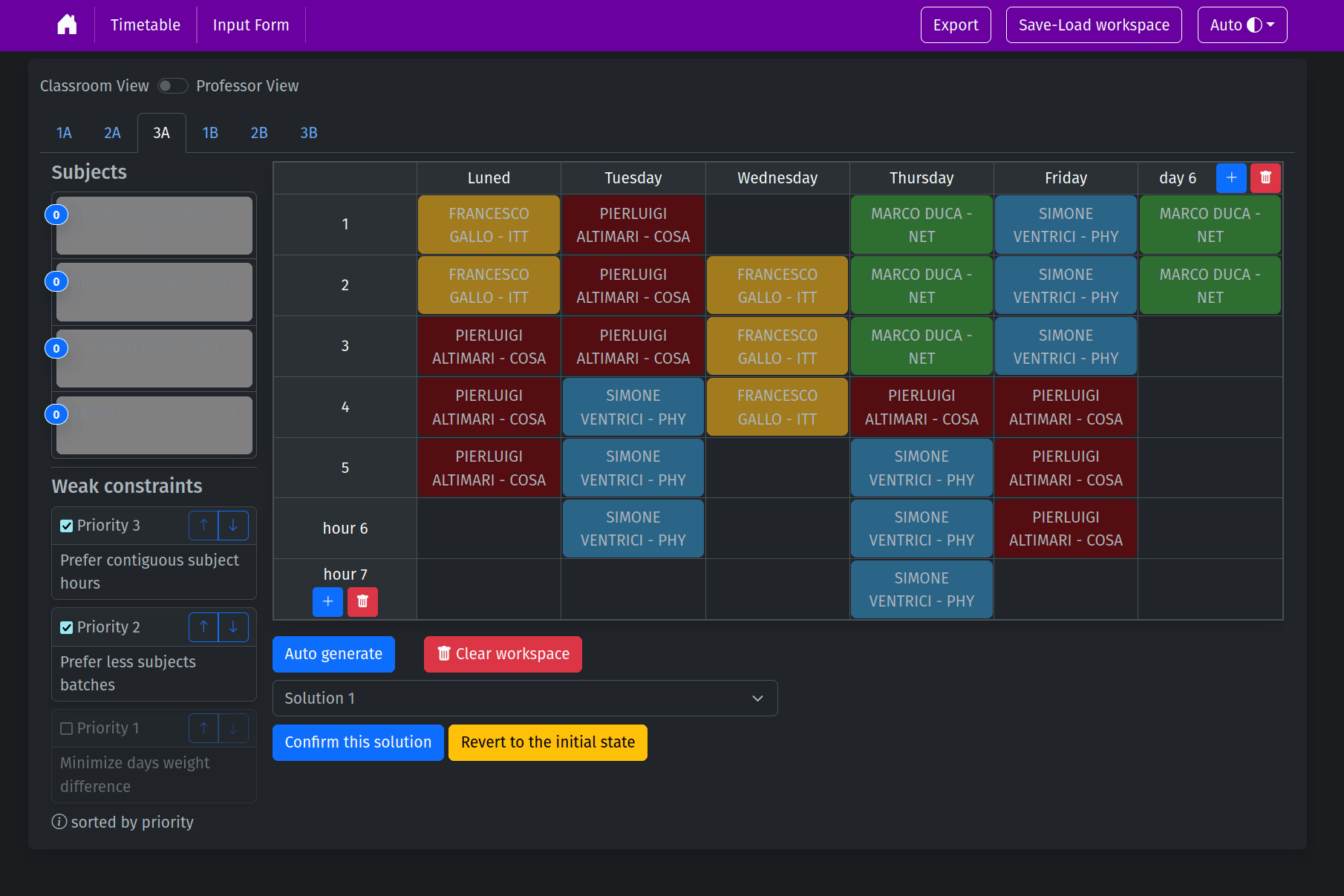Open the Timetable menu item
Image resolution: width=1344 pixels, height=896 pixels.
tap(146, 25)
